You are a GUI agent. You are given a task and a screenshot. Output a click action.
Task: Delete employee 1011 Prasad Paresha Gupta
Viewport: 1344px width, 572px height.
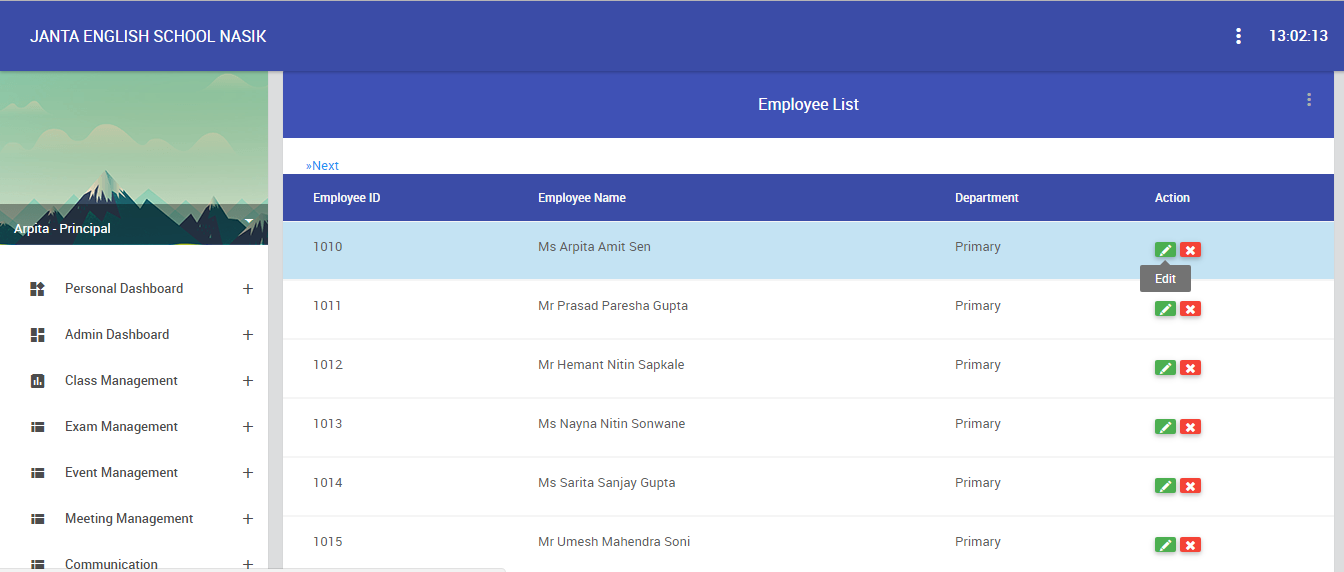[x=1190, y=309]
